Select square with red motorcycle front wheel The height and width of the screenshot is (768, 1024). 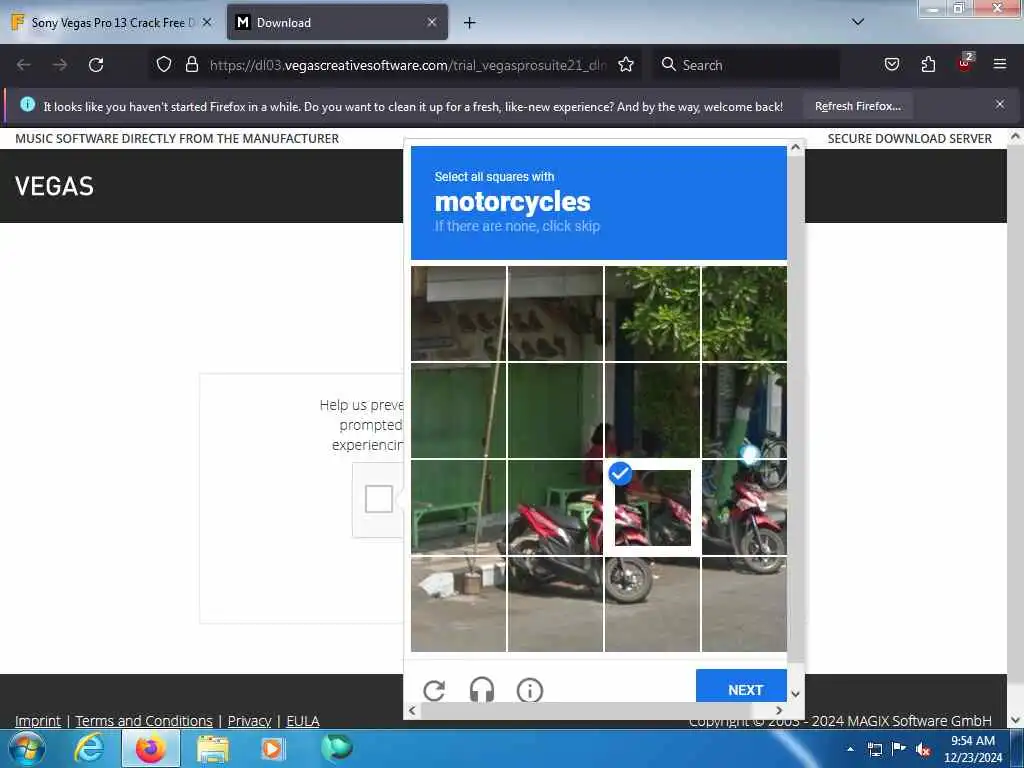(652, 604)
